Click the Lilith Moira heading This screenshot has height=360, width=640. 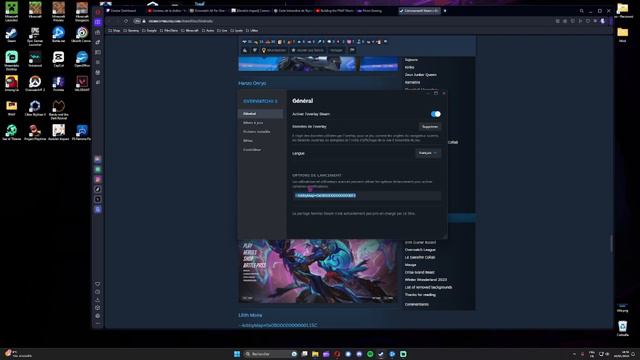[x=250, y=315]
